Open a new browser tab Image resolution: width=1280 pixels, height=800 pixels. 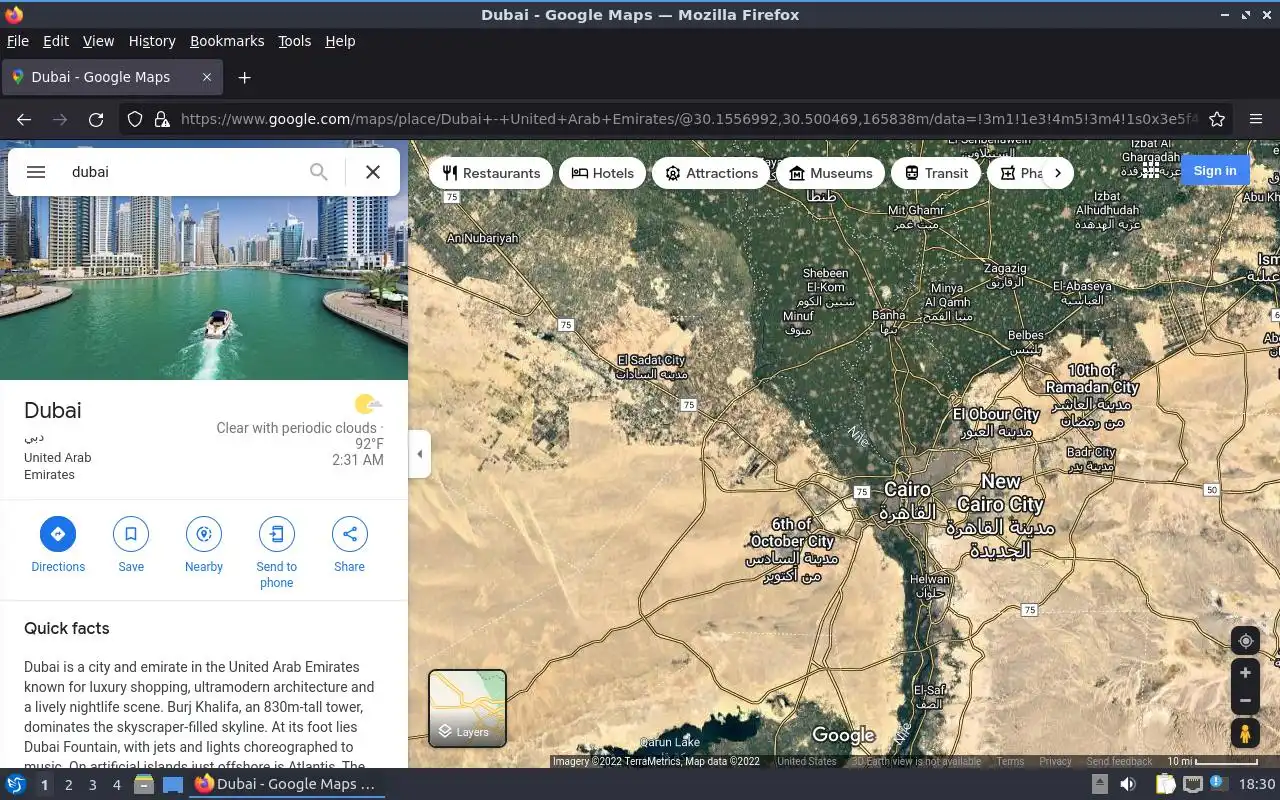point(244,77)
